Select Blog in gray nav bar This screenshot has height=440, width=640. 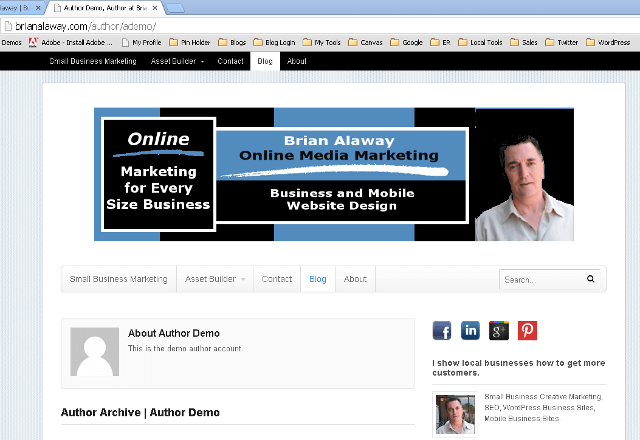coord(318,279)
